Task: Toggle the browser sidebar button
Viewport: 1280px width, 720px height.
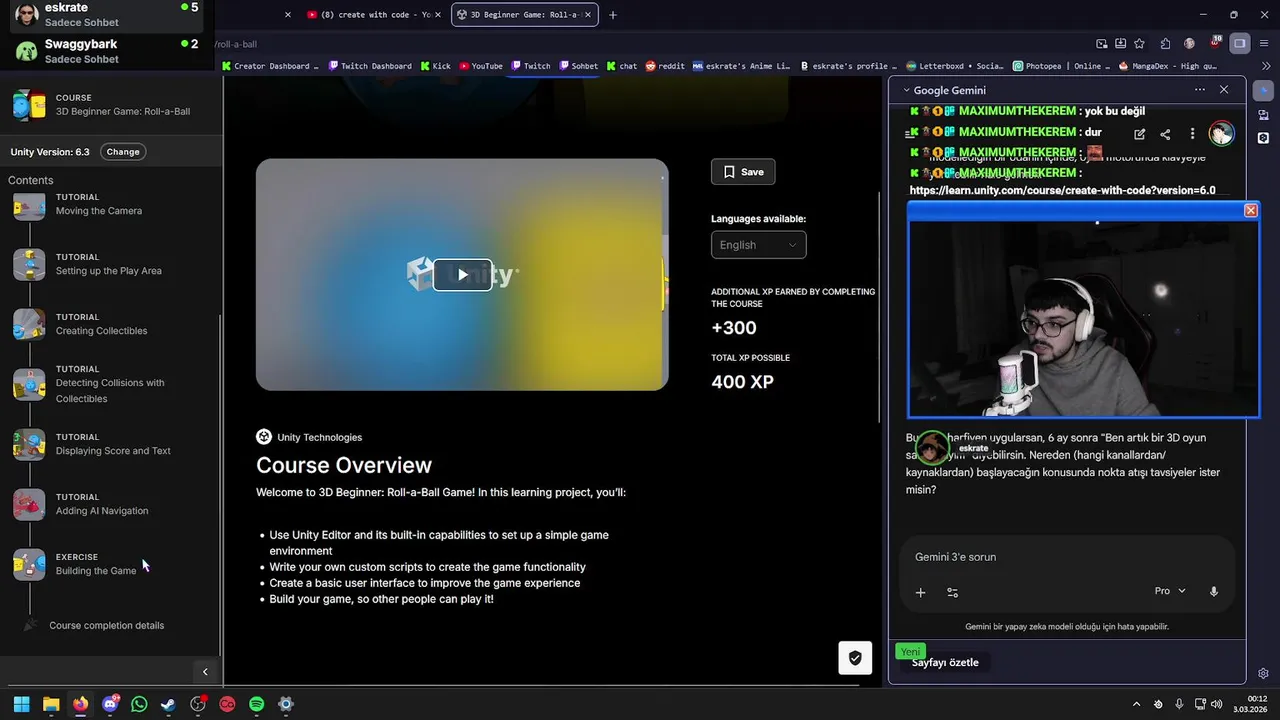Action: [x=1240, y=44]
